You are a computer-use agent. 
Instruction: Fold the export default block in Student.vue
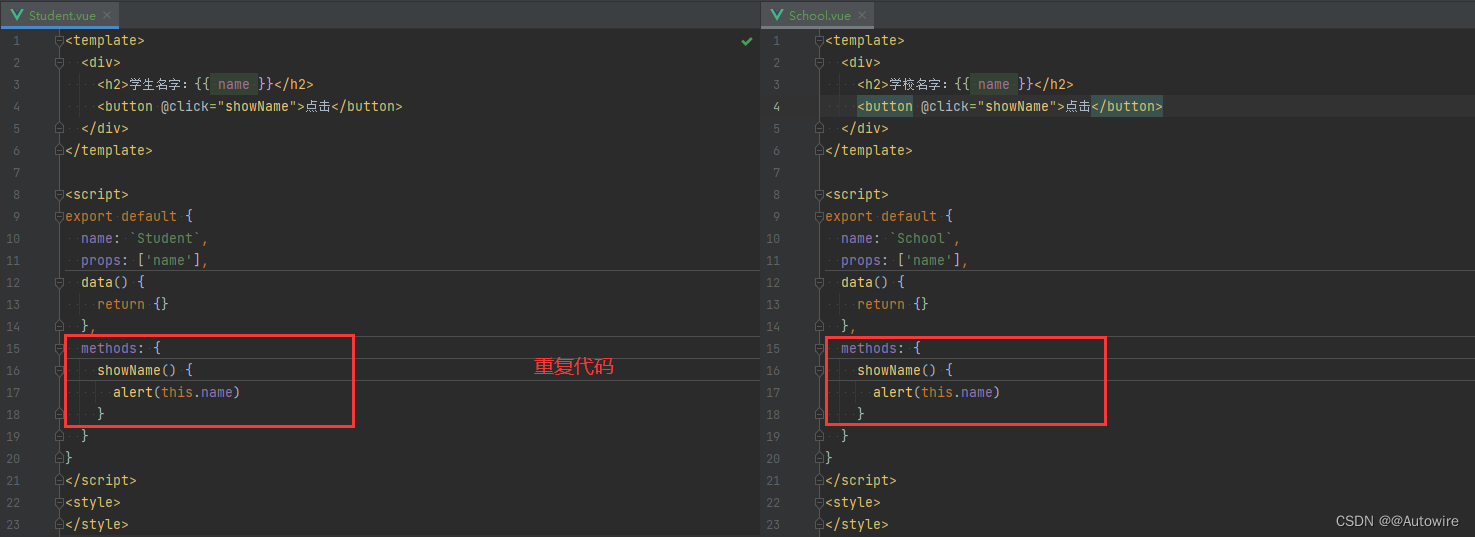click(60, 217)
